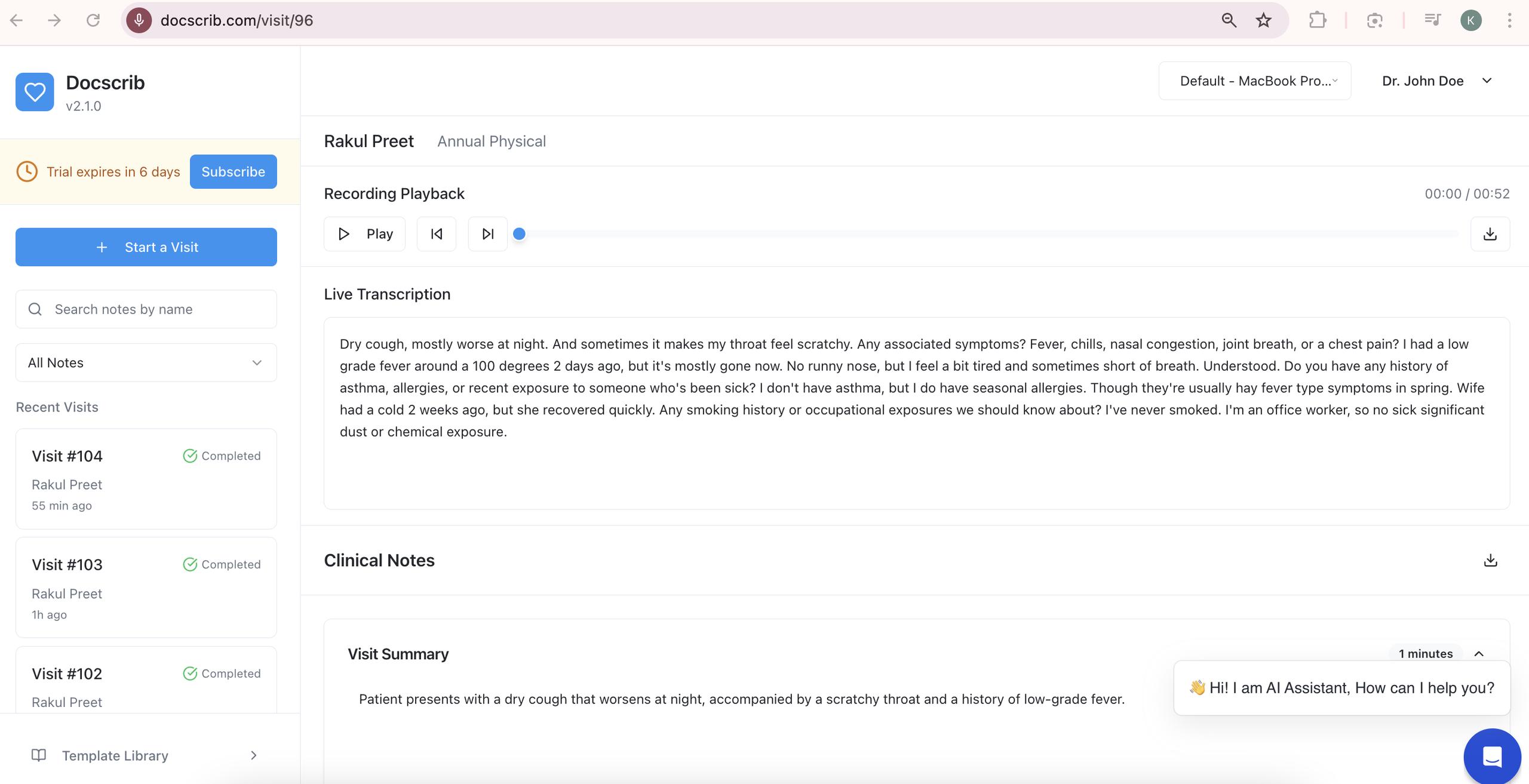This screenshot has width=1529, height=784.
Task: Open browser extensions puzzle icon
Action: coord(1317,20)
